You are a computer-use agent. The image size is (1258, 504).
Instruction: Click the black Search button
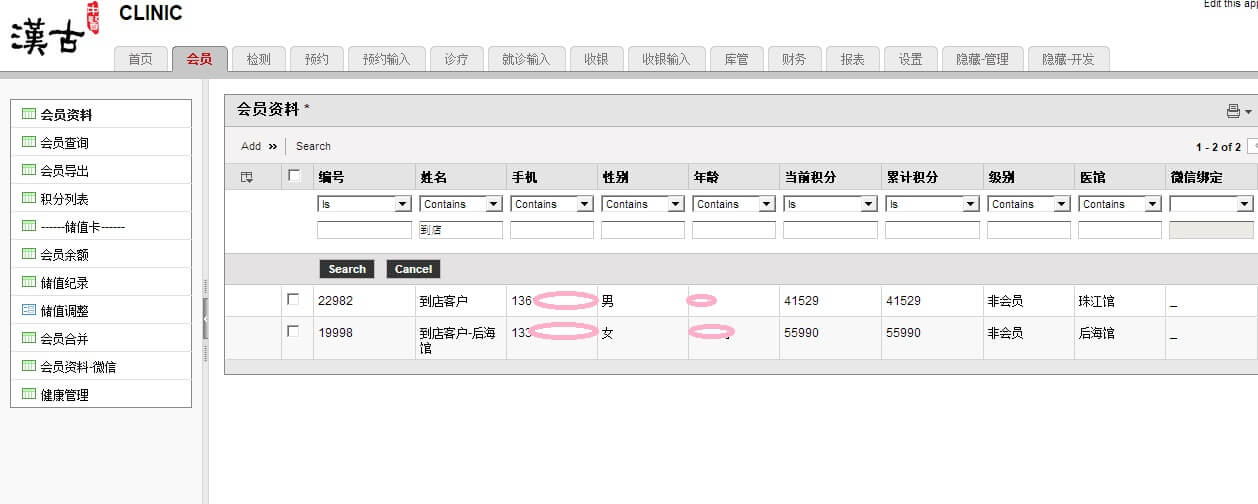click(347, 269)
